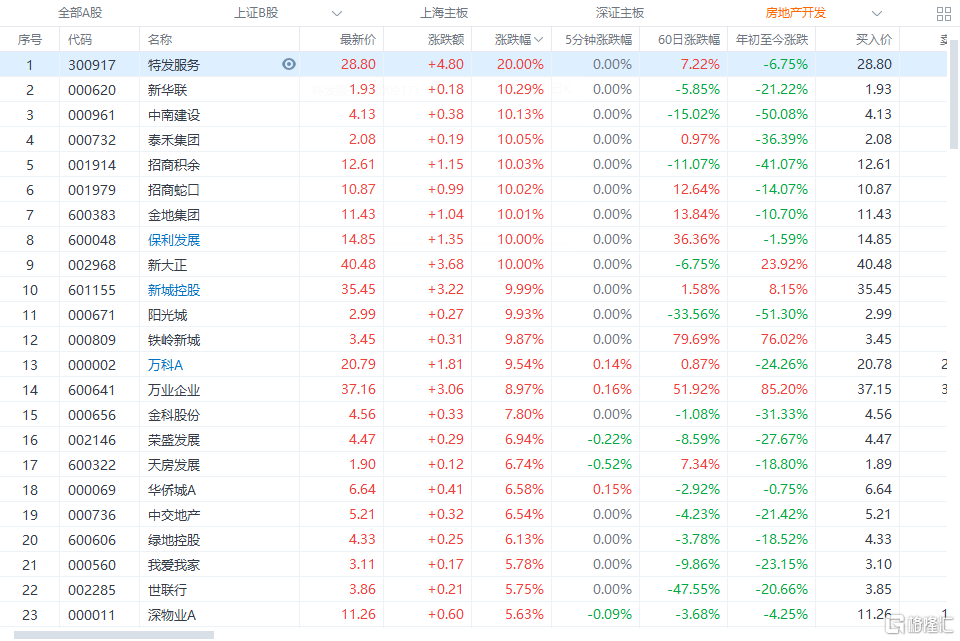Click change amount +4.80

click(x=446, y=64)
